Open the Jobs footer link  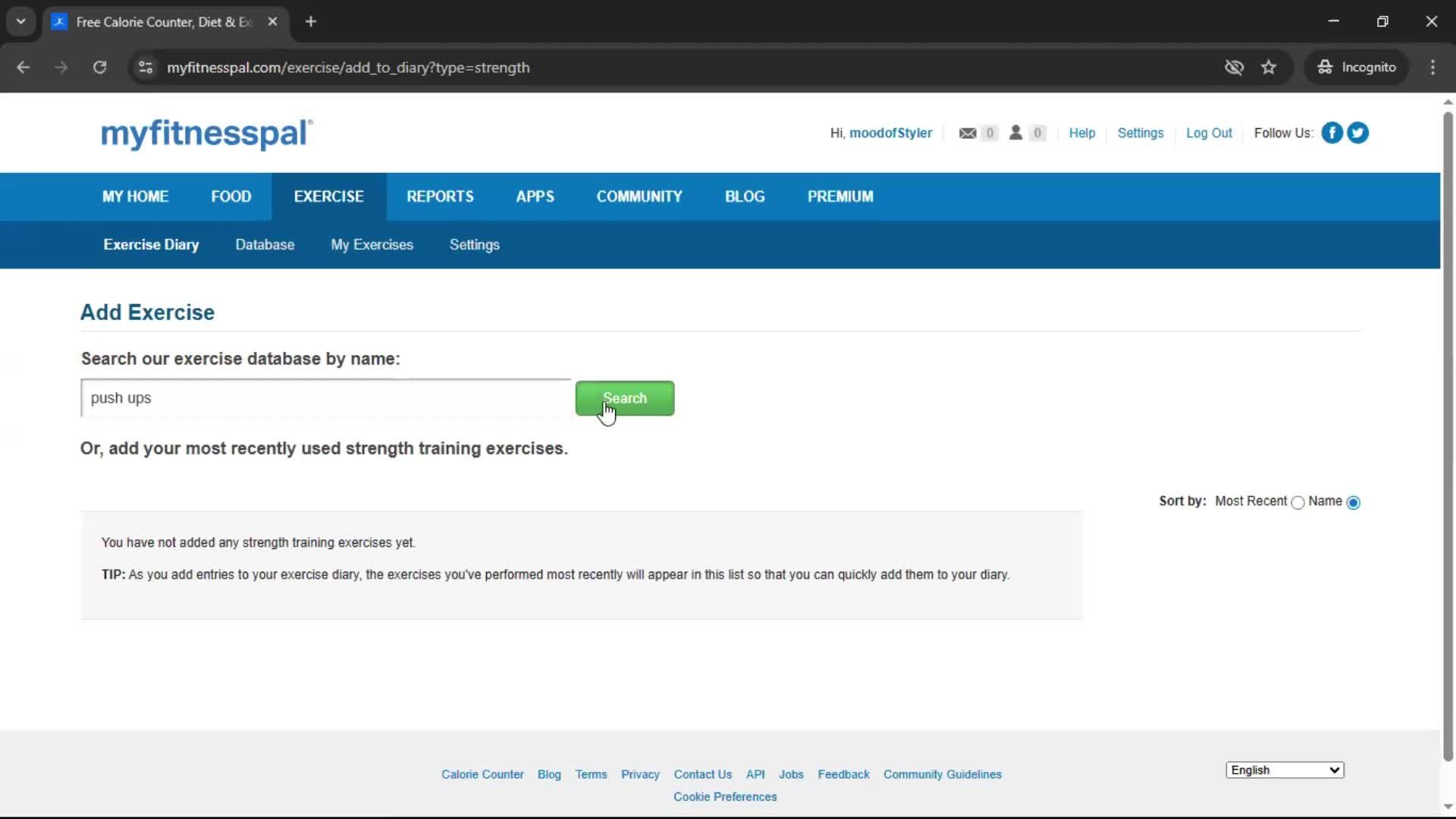click(791, 774)
